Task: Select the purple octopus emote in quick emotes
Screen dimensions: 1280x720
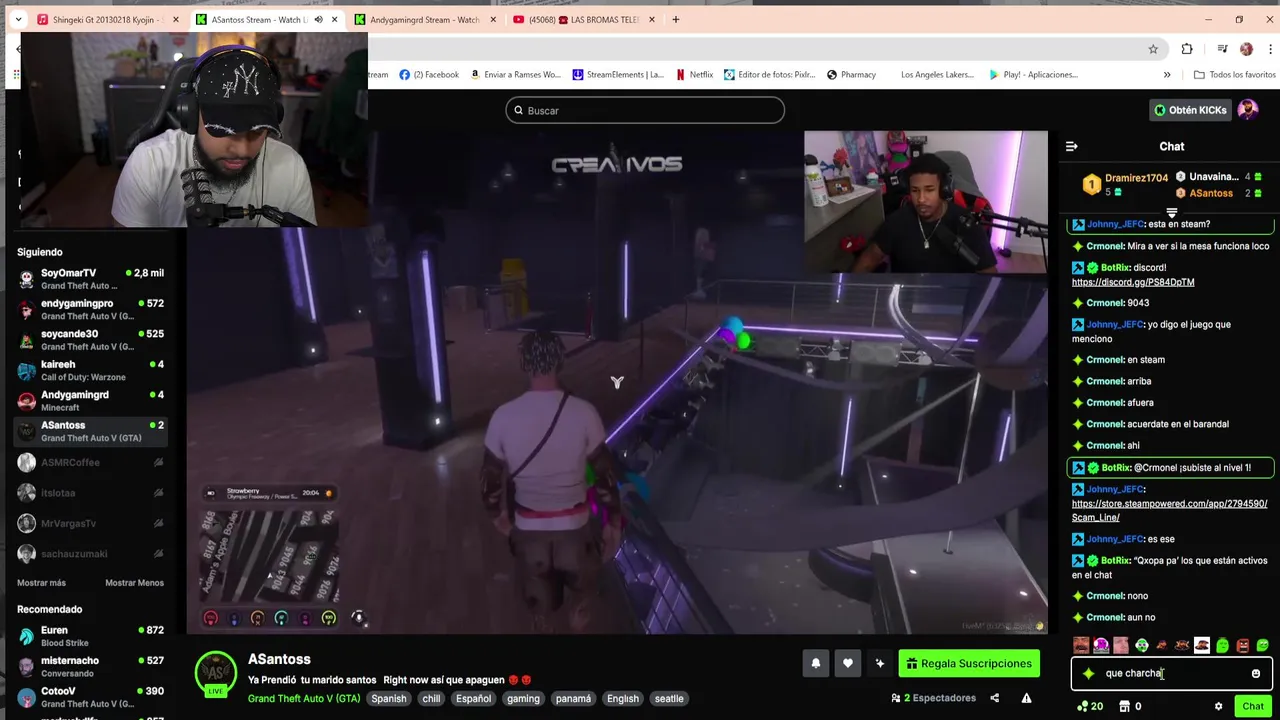Action: pyautogui.click(x=1101, y=645)
